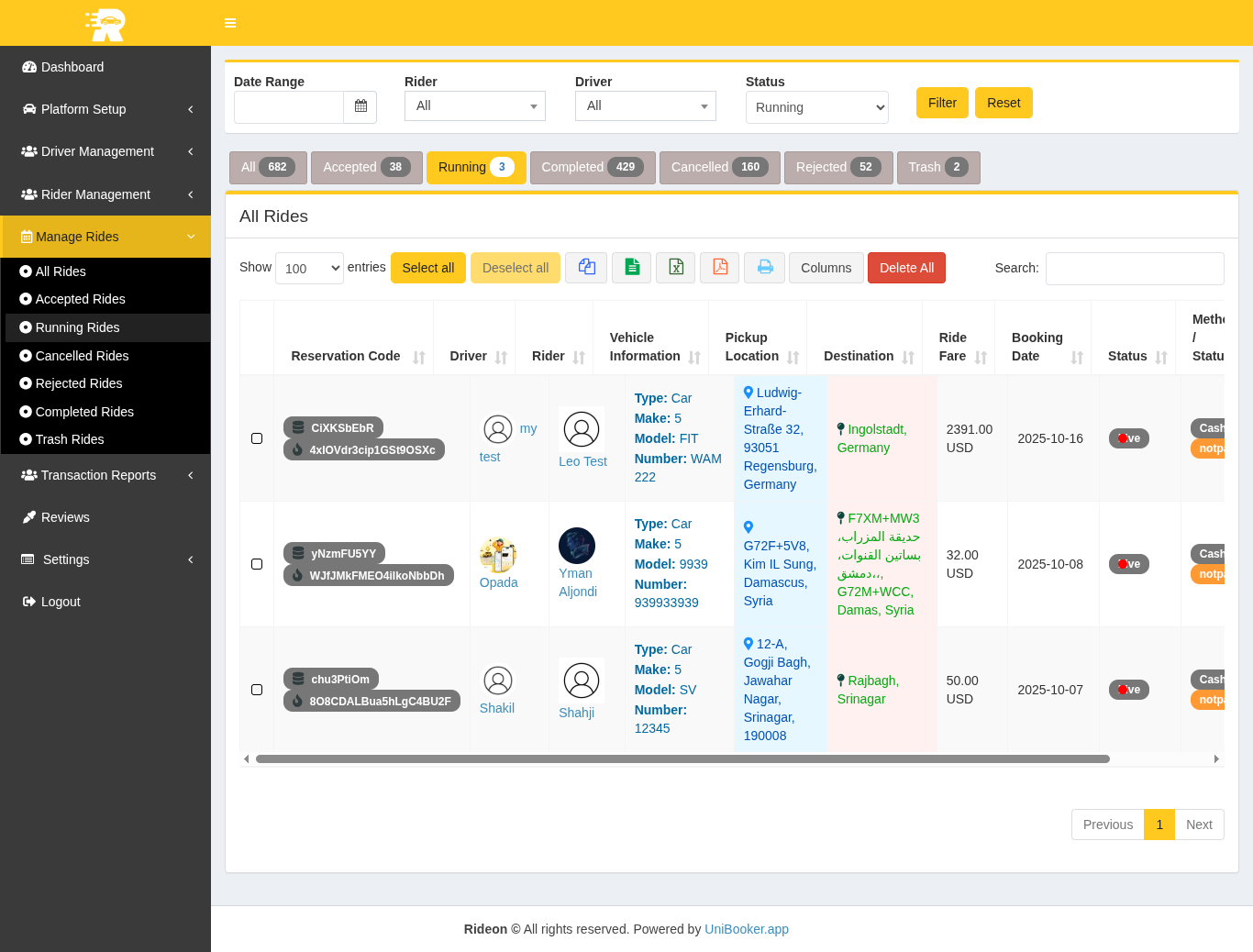Focus the table Search input field

click(x=1134, y=269)
